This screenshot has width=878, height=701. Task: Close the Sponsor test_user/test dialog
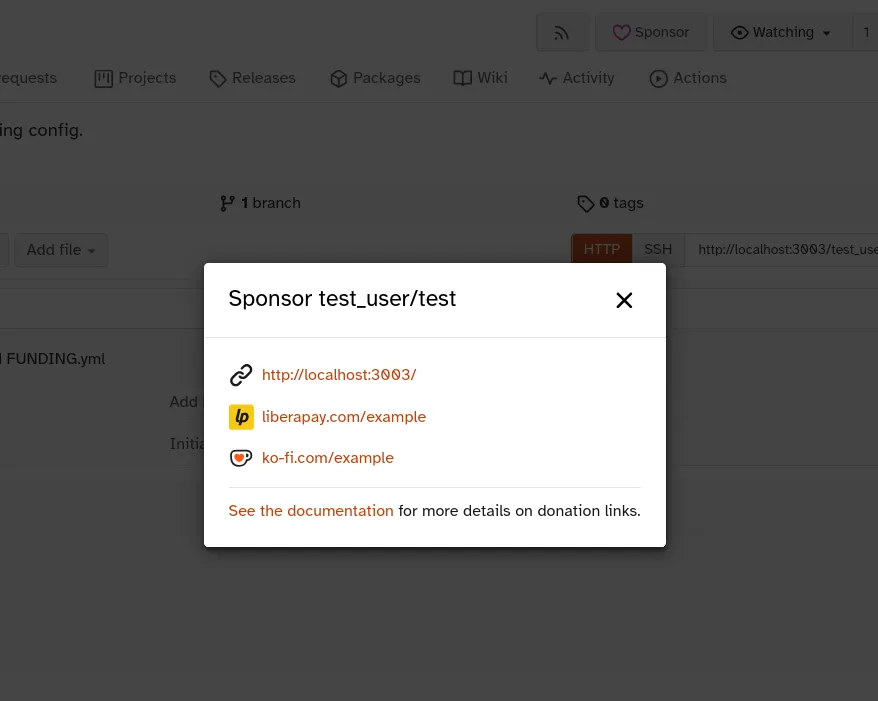point(624,300)
